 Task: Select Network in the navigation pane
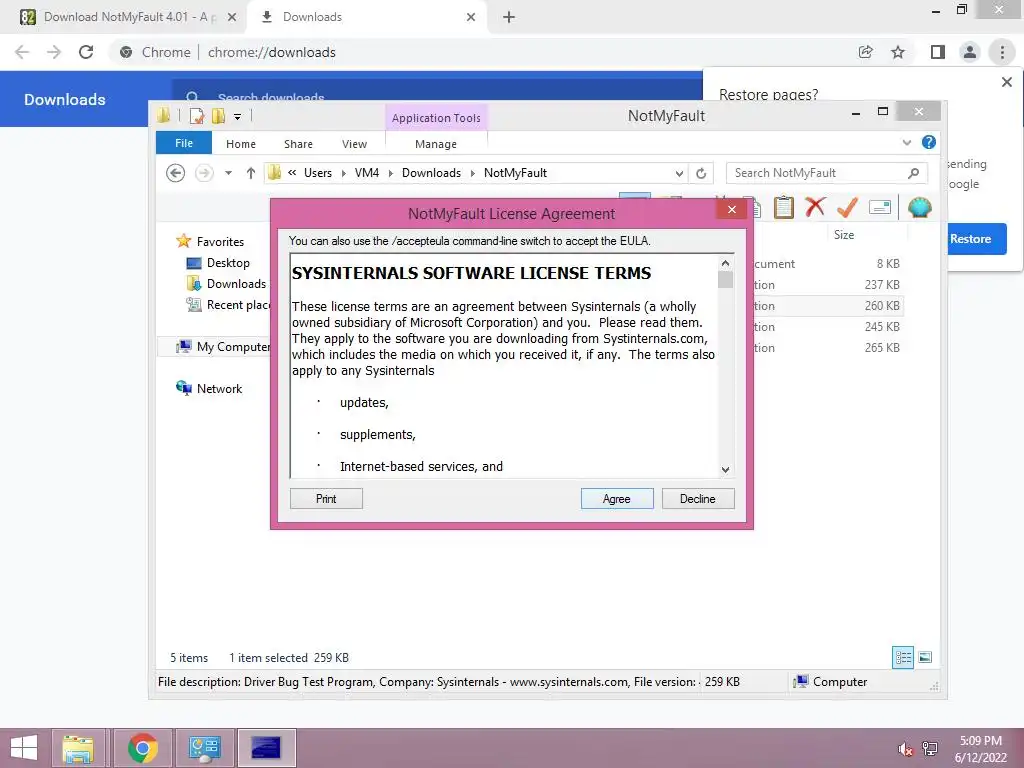pos(219,389)
